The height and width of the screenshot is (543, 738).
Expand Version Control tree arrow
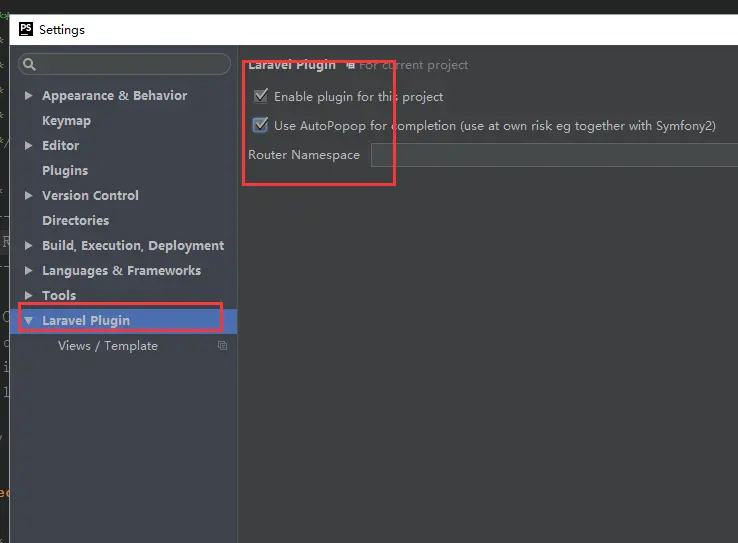coord(28,195)
